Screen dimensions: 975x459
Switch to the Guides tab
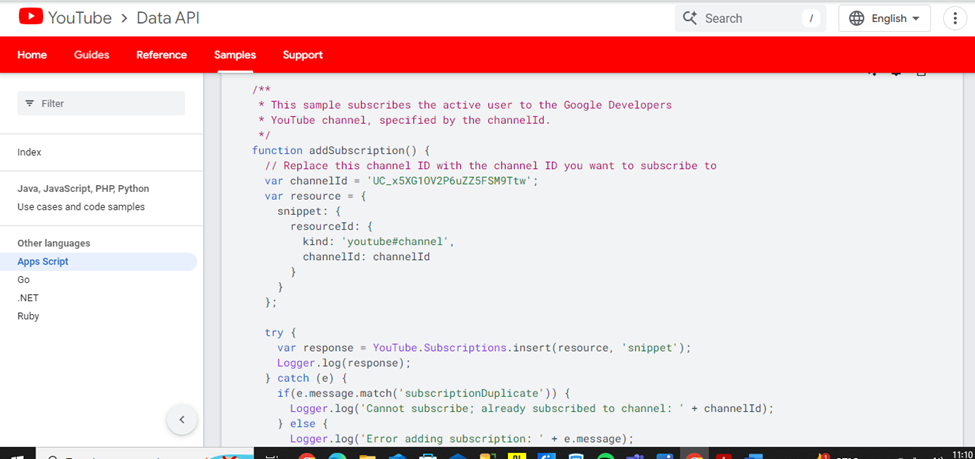[x=91, y=55]
